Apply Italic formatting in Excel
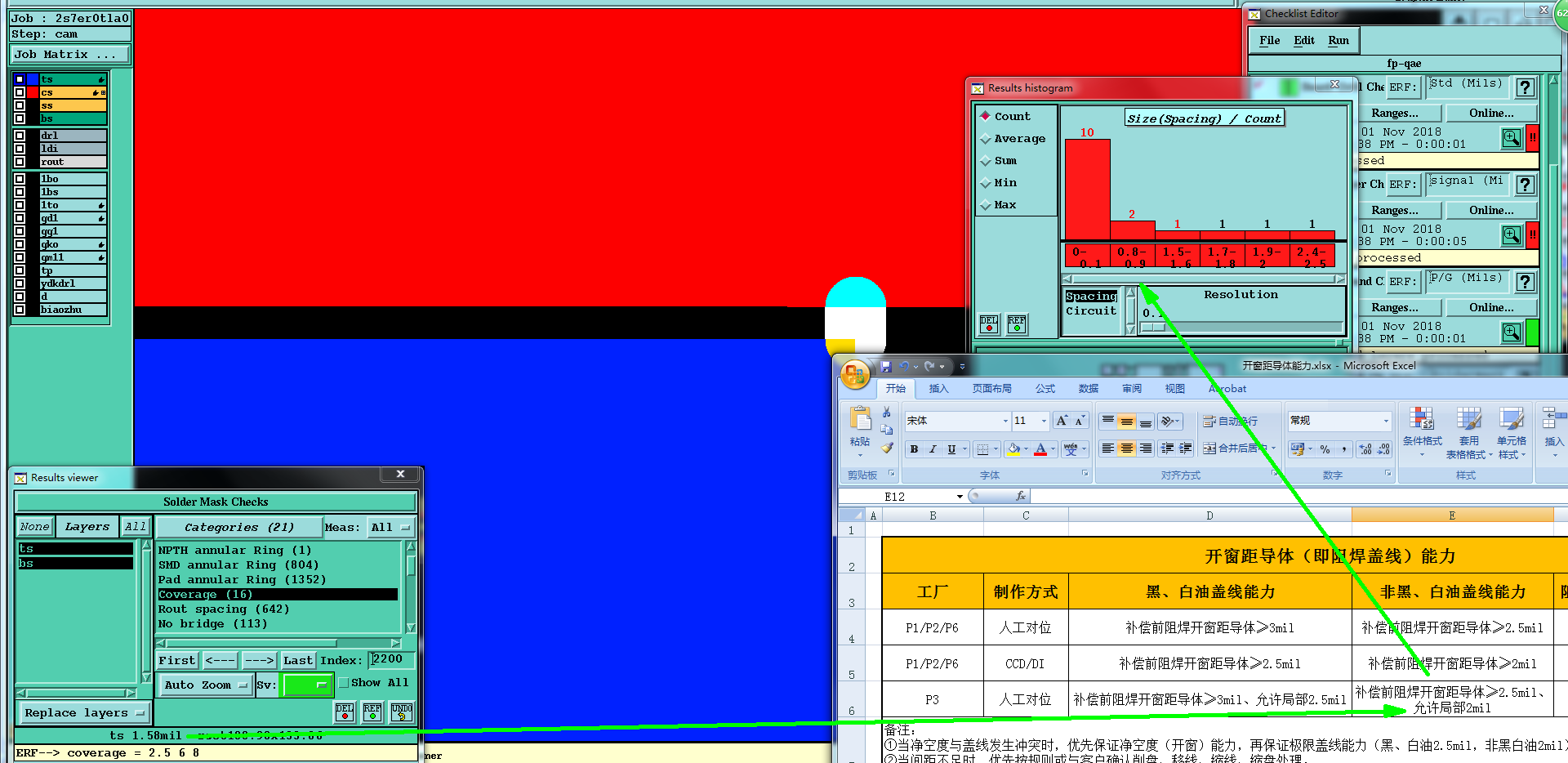The width and height of the screenshot is (1568, 763). (933, 448)
